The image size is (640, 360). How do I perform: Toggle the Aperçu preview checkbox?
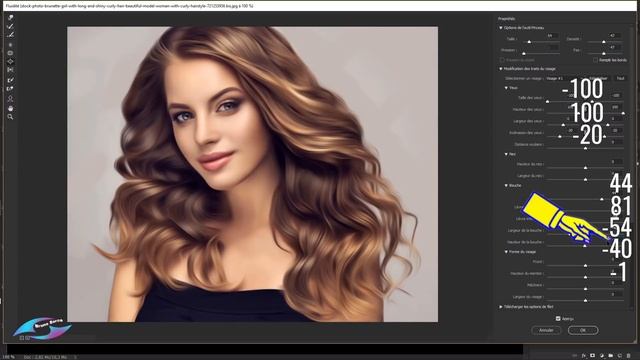coord(558,318)
